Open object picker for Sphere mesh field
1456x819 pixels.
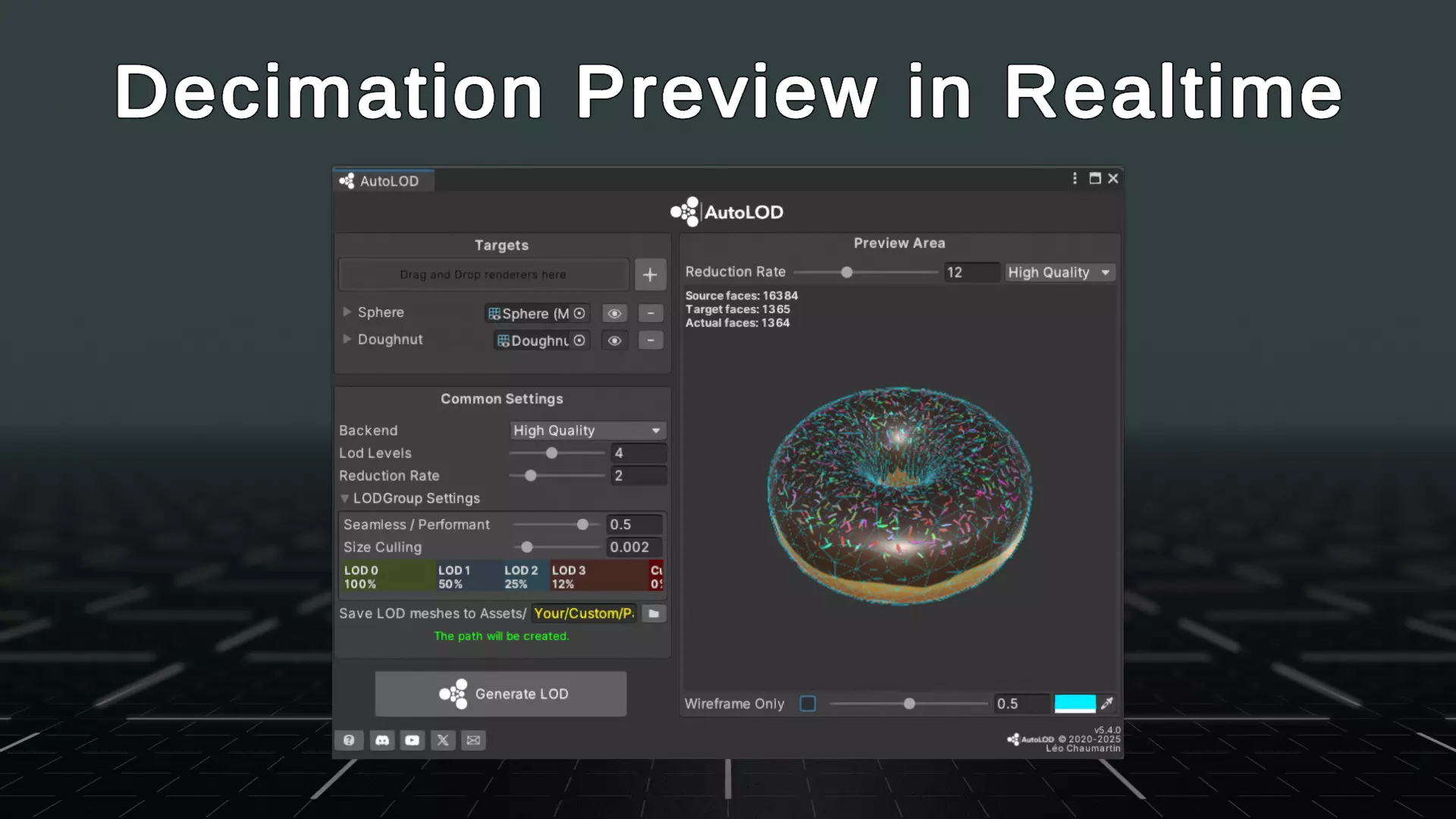coord(579,313)
